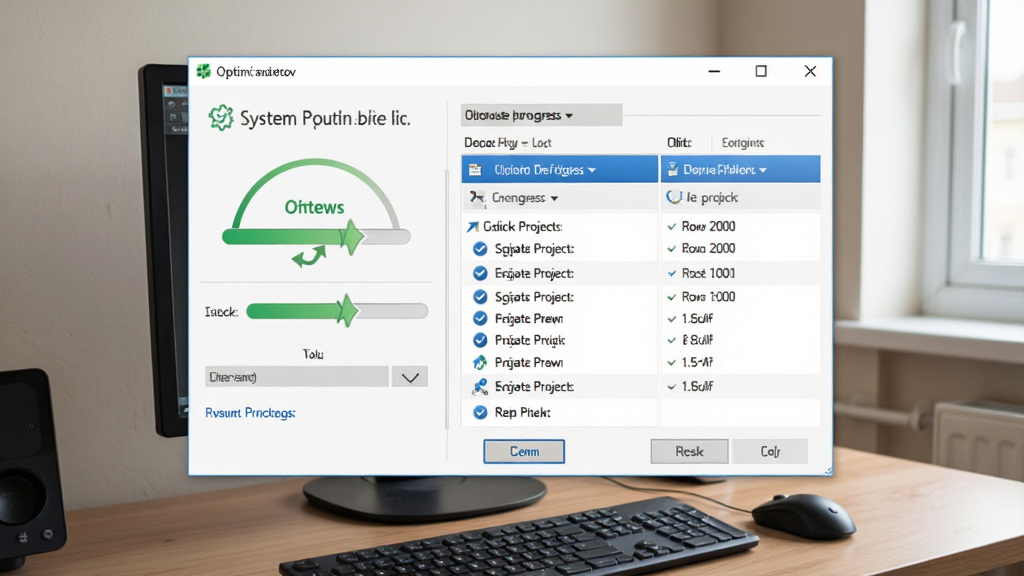Uncheck Enjgate Project in the Rose 1001 row
The width and height of the screenshot is (1024, 576).
480,273
